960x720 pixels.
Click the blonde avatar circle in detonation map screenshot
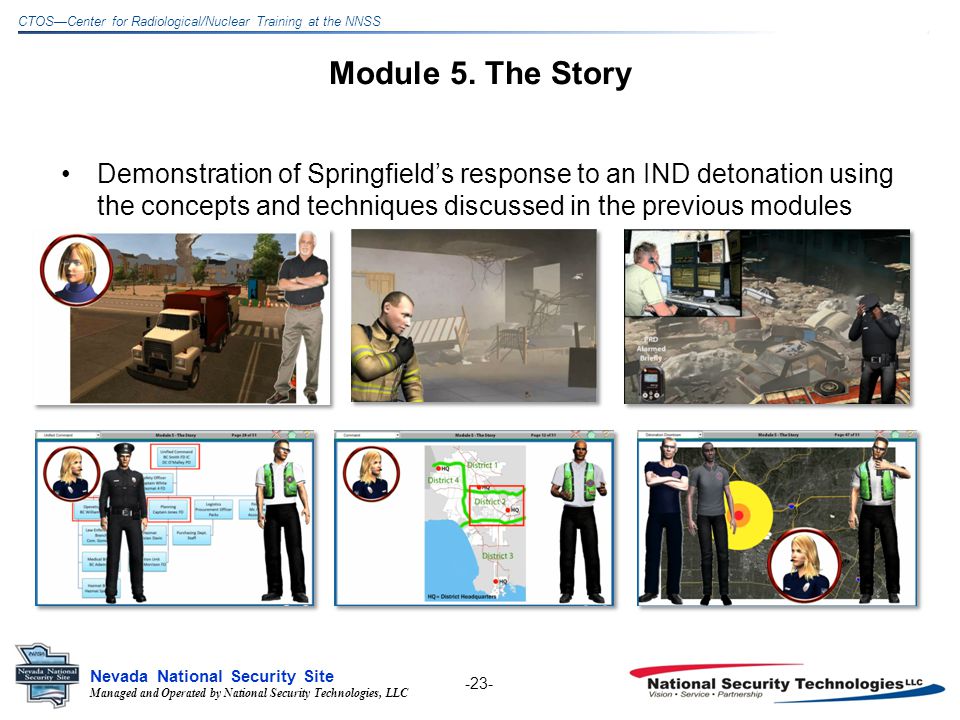click(x=804, y=564)
